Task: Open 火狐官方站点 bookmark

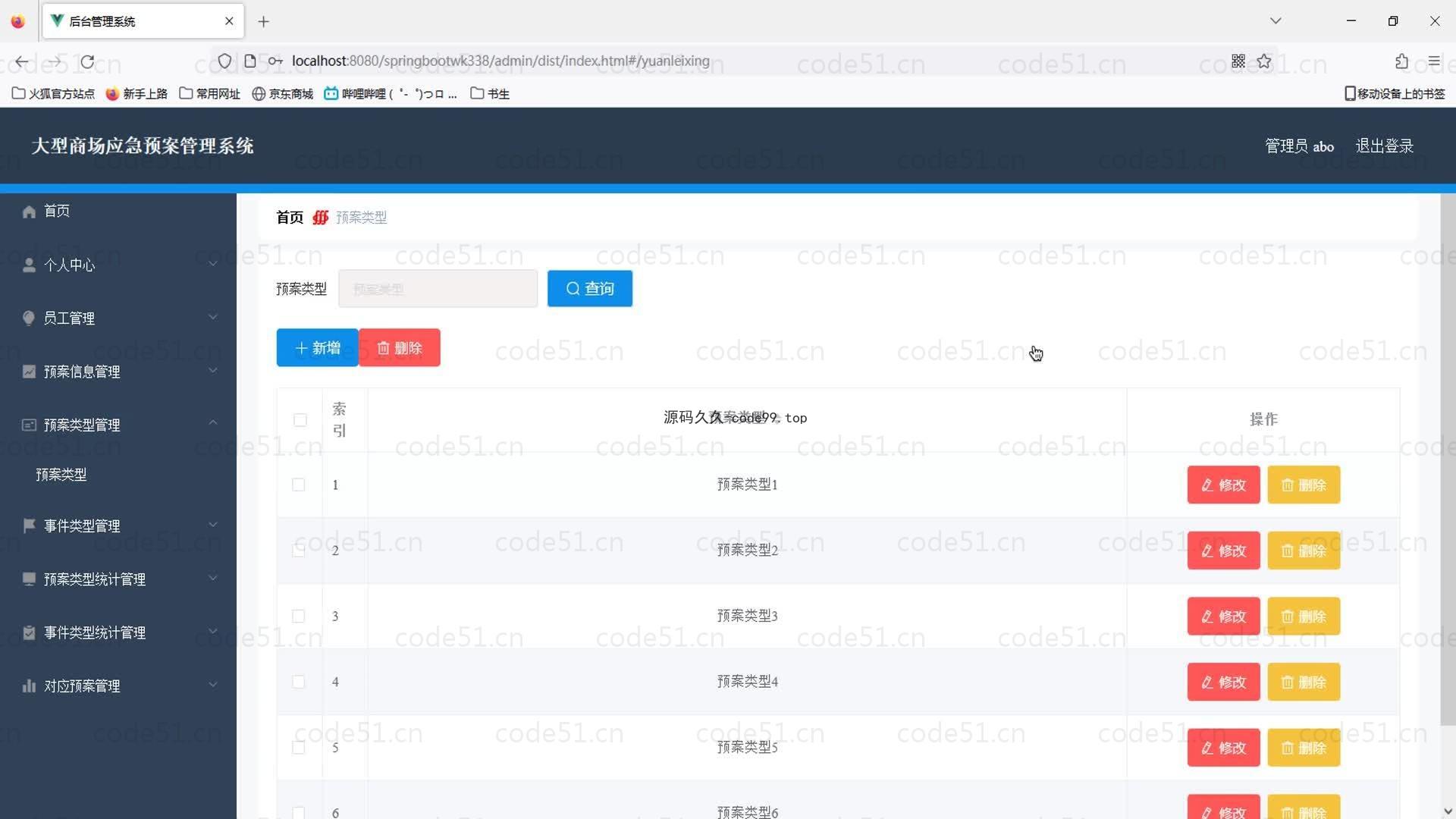Action: [x=53, y=93]
